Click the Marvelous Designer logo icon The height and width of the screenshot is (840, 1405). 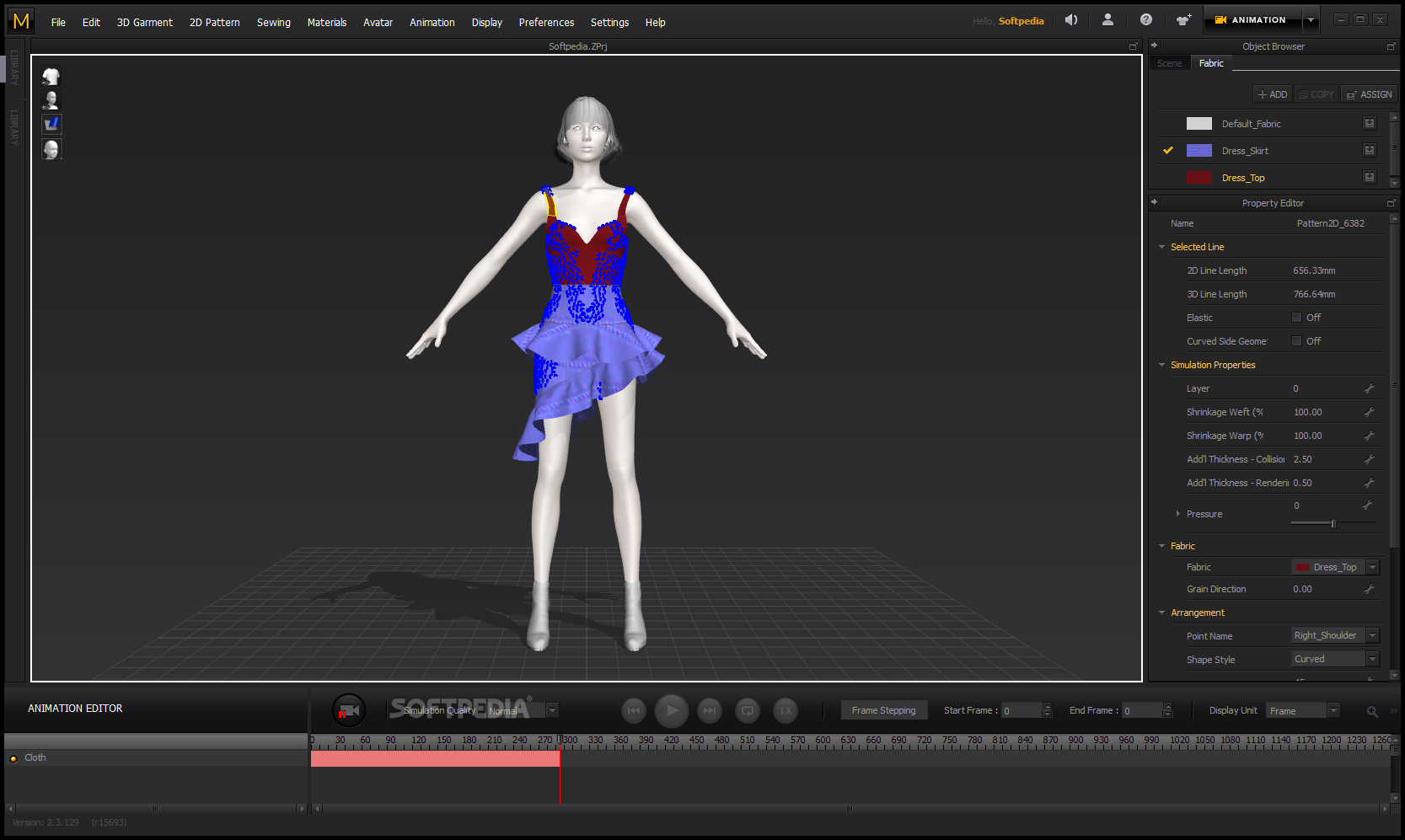point(21,21)
